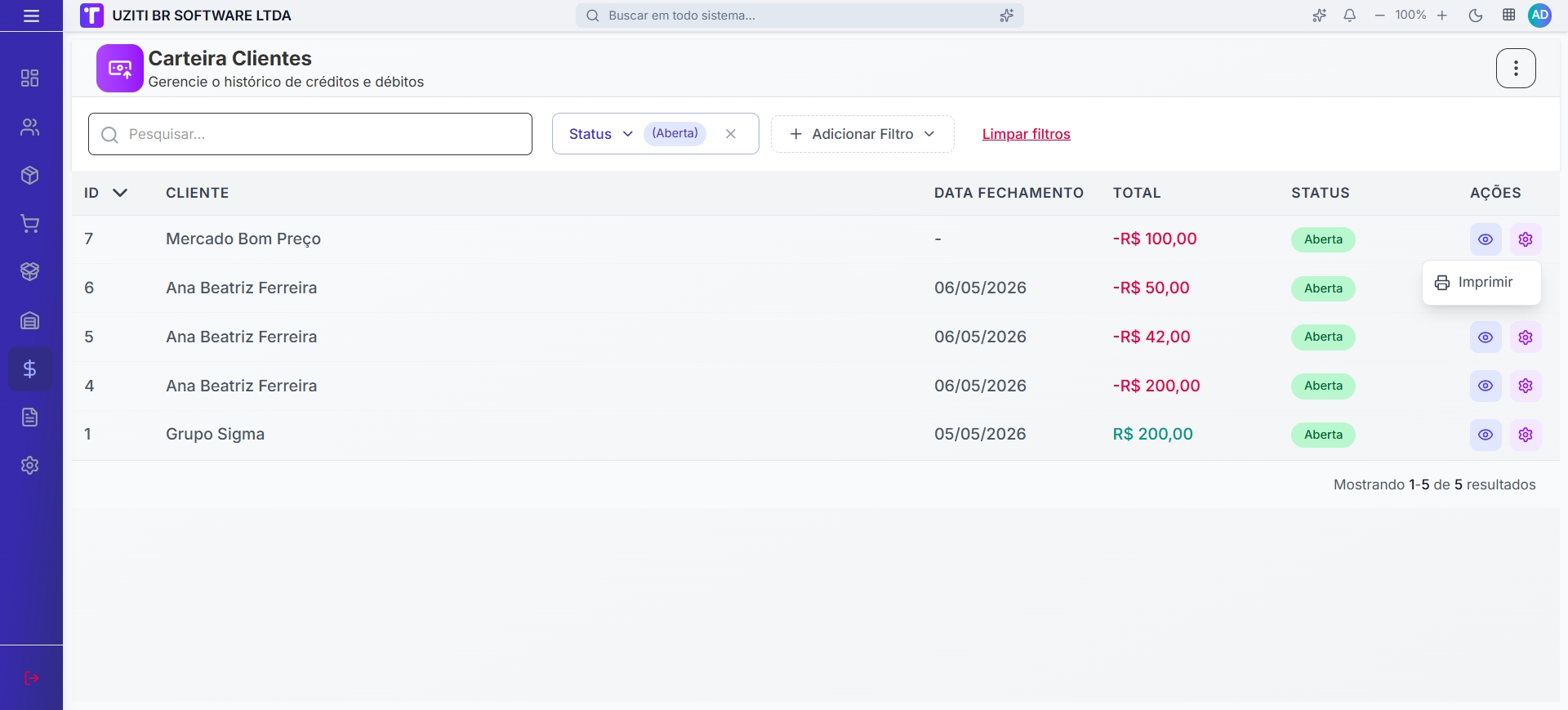Click the Aberta badge for Grupo Sigma

[x=1323, y=435]
